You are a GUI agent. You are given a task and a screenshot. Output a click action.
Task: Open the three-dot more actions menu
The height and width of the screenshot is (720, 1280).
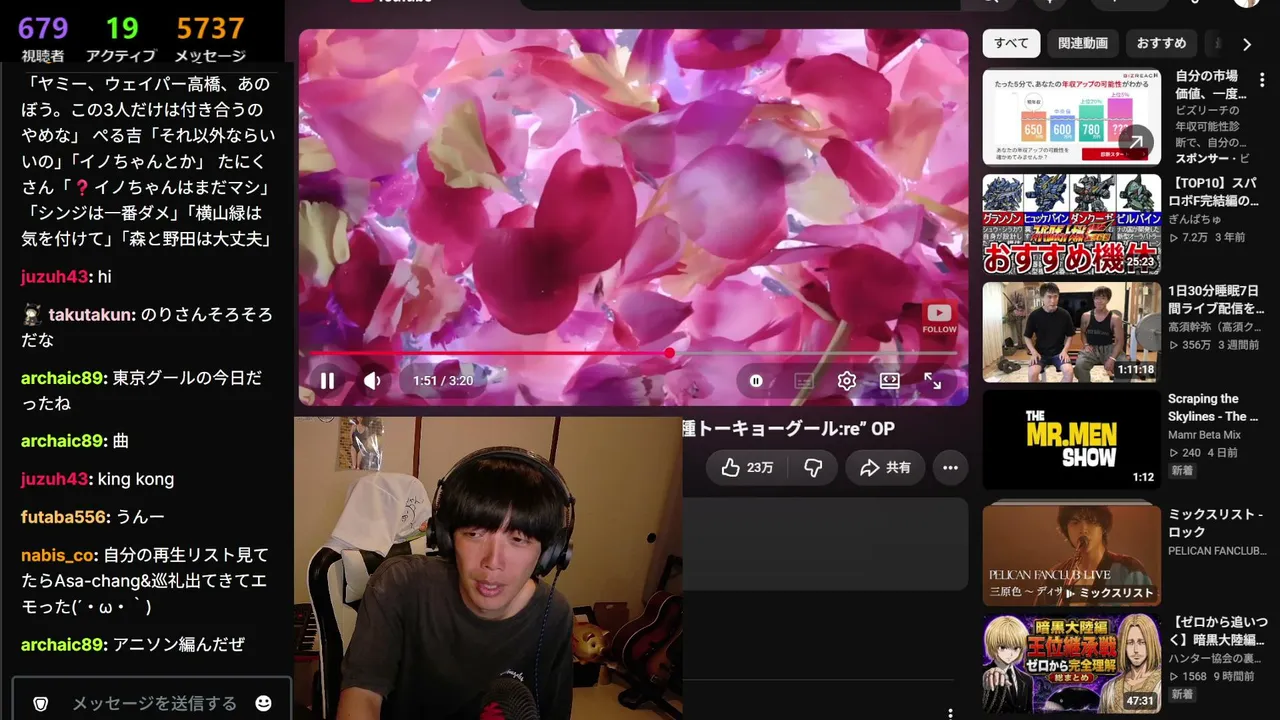[950, 467]
